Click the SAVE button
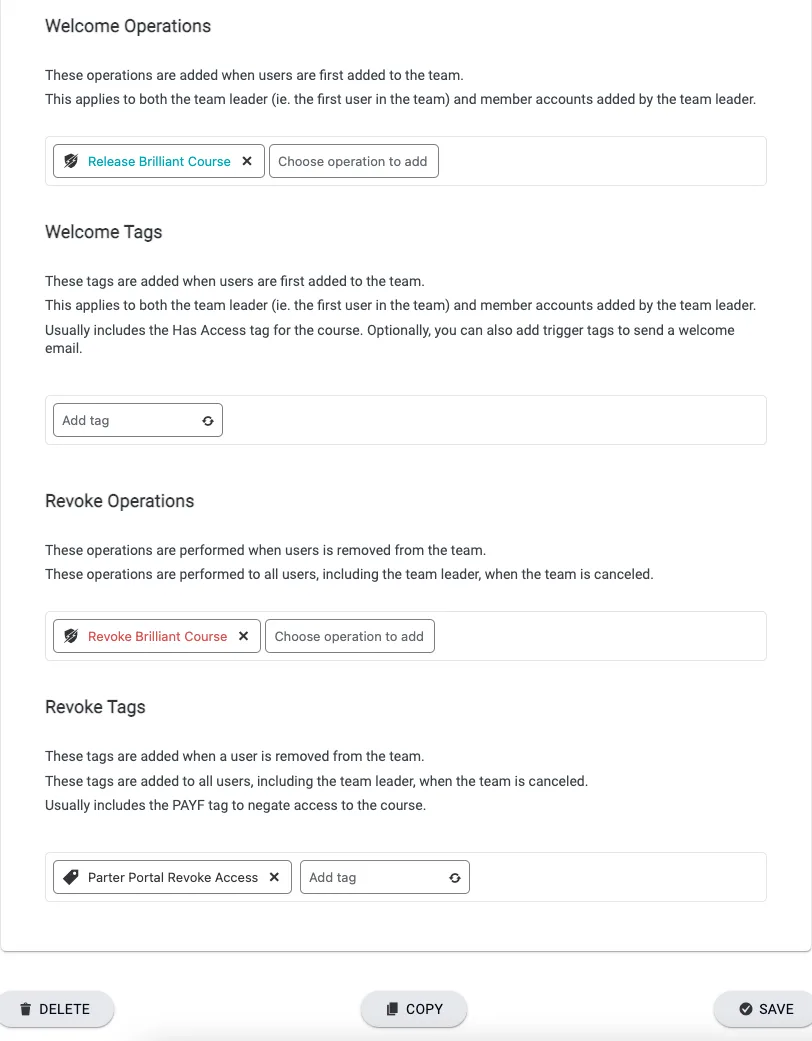 tap(766, 1009)
